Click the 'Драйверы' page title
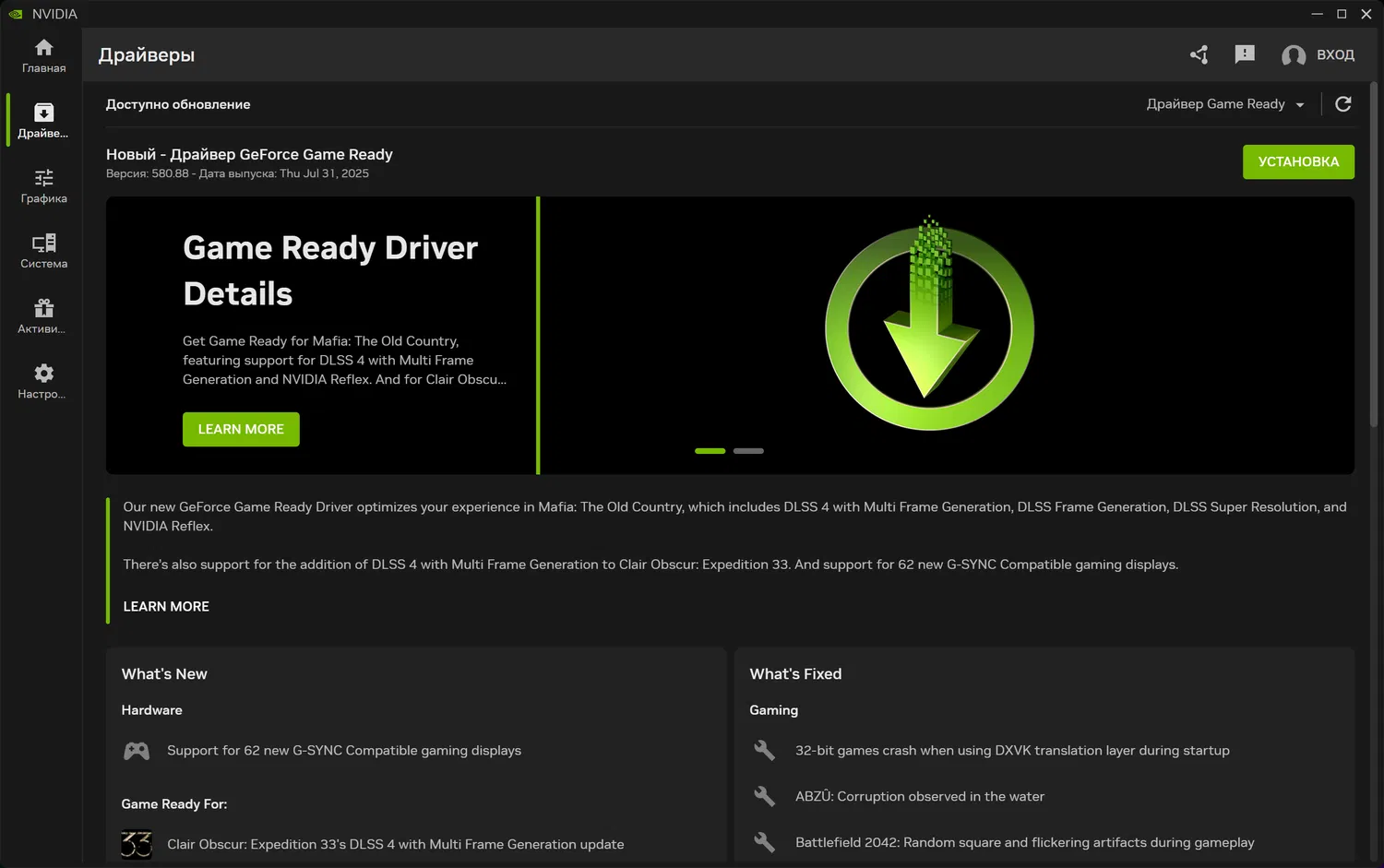 [147, 55]
